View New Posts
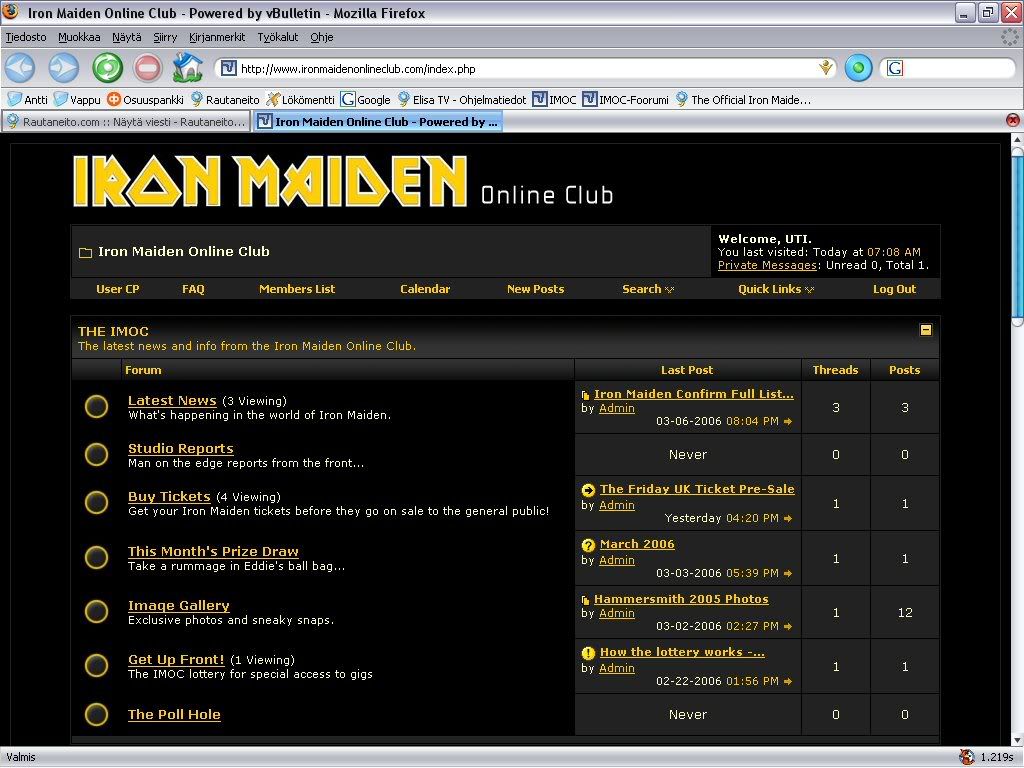The width and height of the screenshot is (1024, 768). point(536,289)
